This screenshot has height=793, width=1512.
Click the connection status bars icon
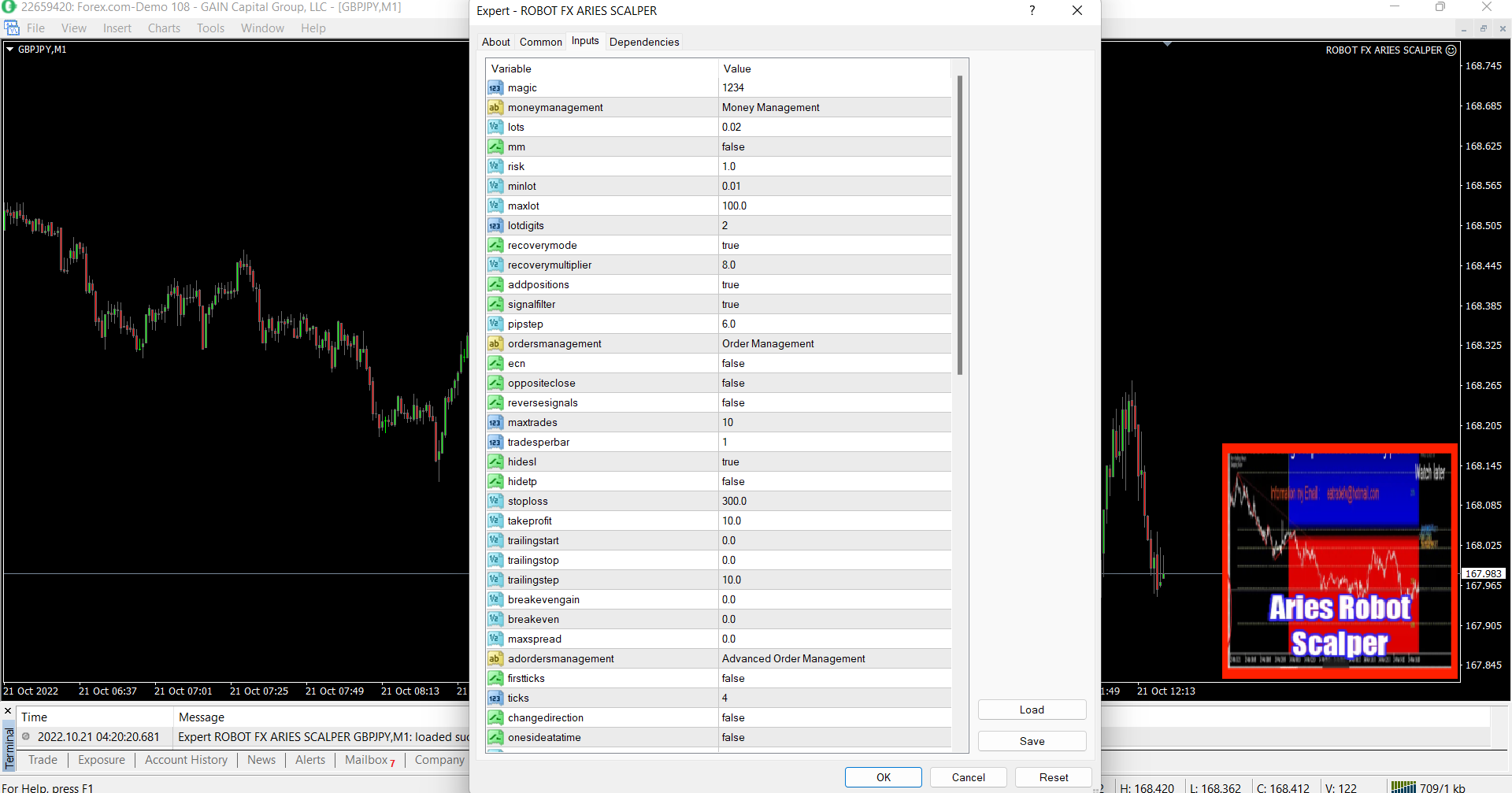coord(1403,787)
